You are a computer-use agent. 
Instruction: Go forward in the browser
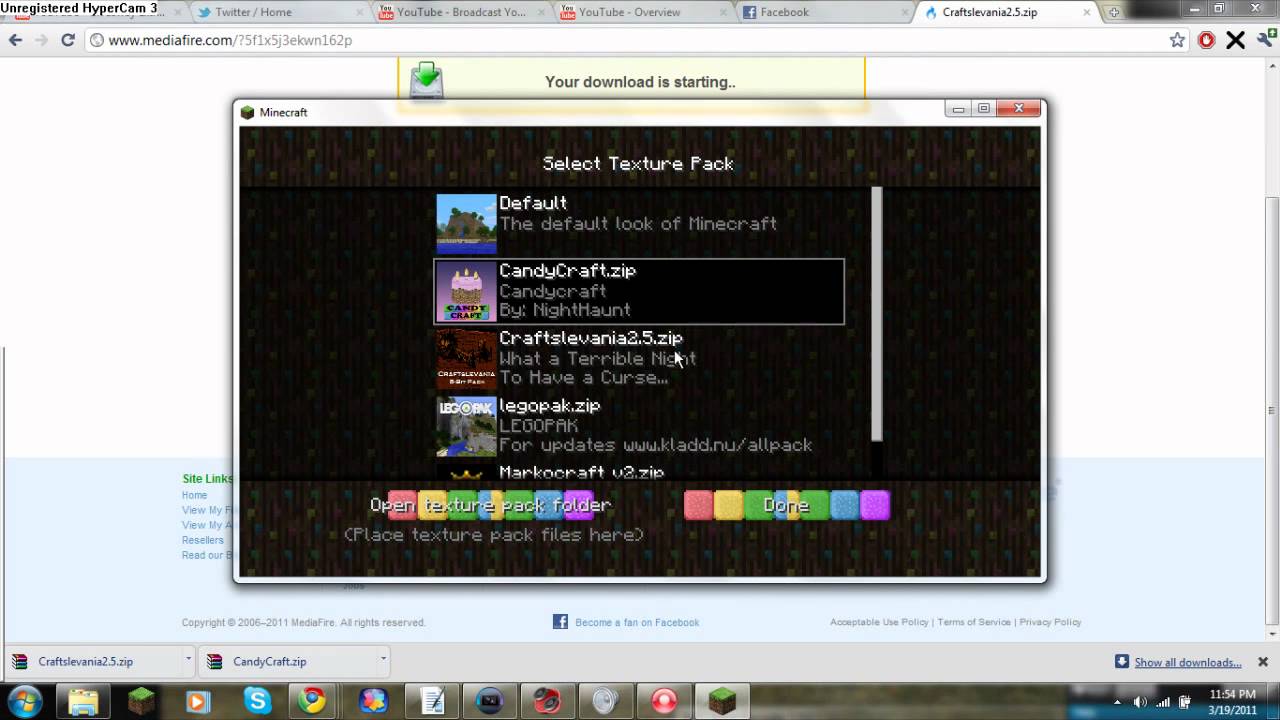[x=41, y=40]
